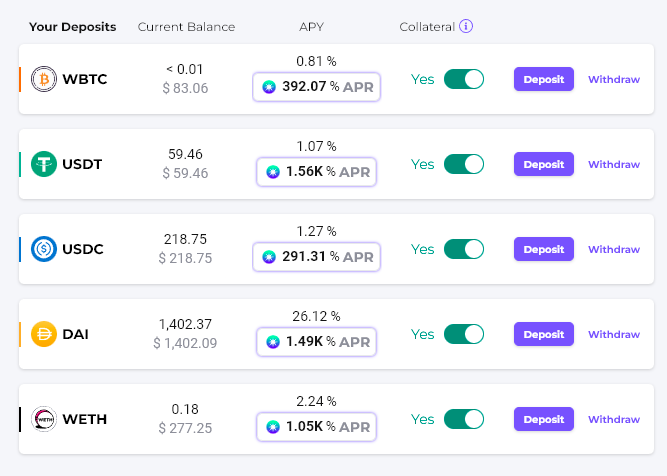Image resolution: width=667 pixels, height=476 pixels.
Task: Disable WBTC collateral toggle
Action: pos(464,79)
